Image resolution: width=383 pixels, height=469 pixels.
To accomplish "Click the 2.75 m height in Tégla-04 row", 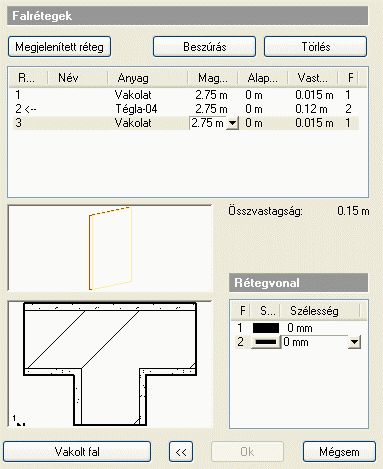I will [211, 109].
